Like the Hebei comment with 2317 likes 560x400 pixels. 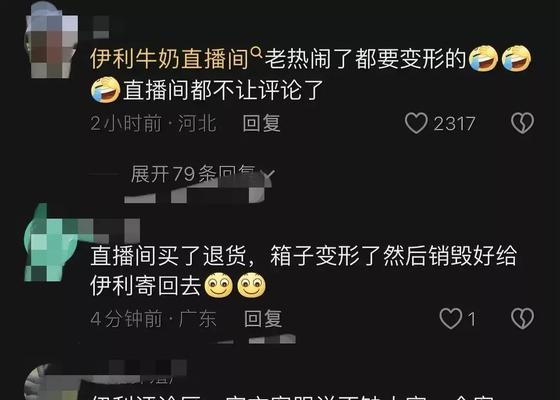[416, 123]
